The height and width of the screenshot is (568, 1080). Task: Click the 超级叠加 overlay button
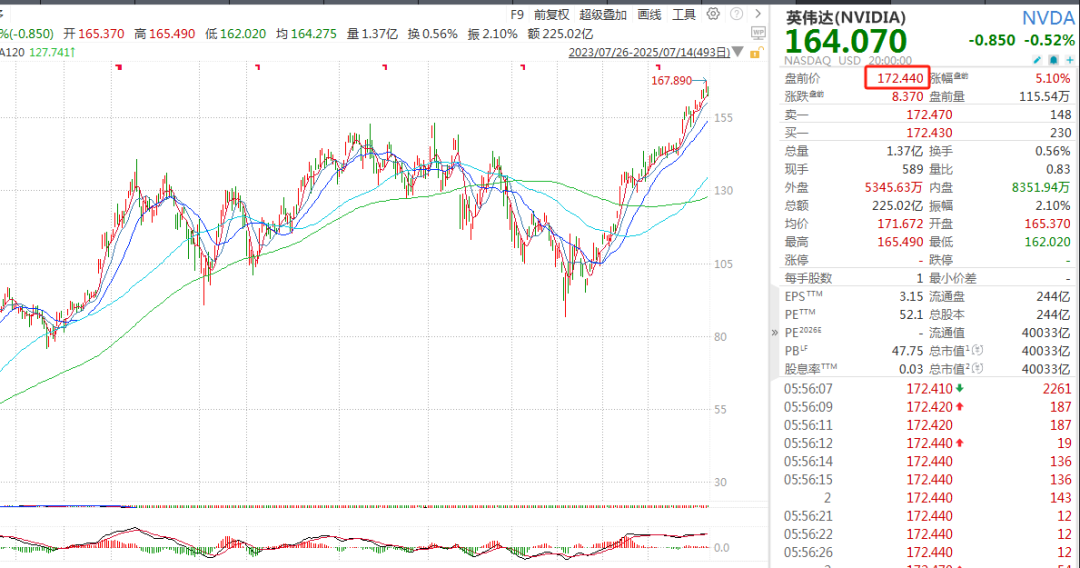603,15
